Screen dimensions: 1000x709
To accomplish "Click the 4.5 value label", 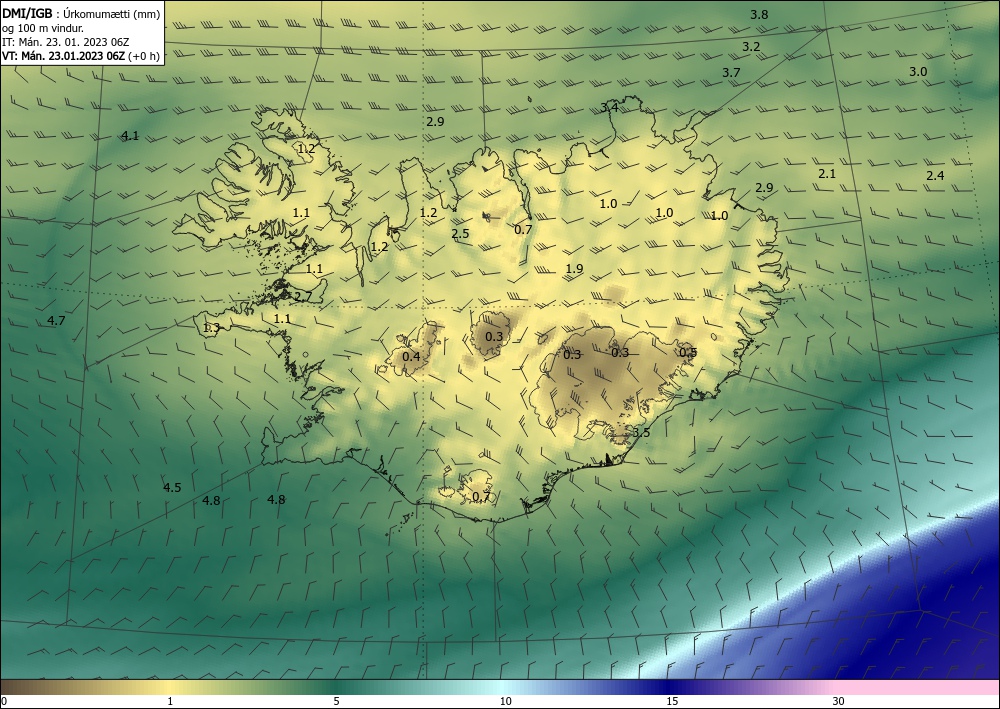I will point(172,488).
